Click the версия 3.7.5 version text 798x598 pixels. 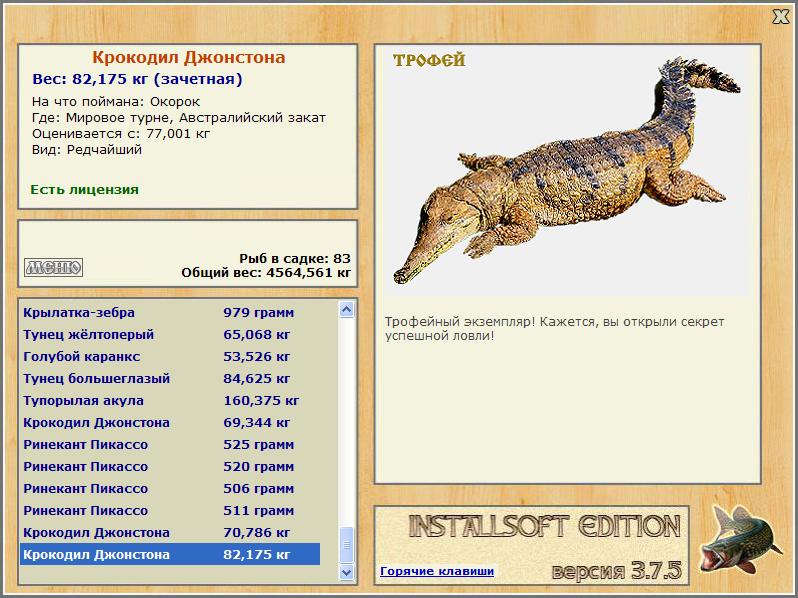[616, 570]
